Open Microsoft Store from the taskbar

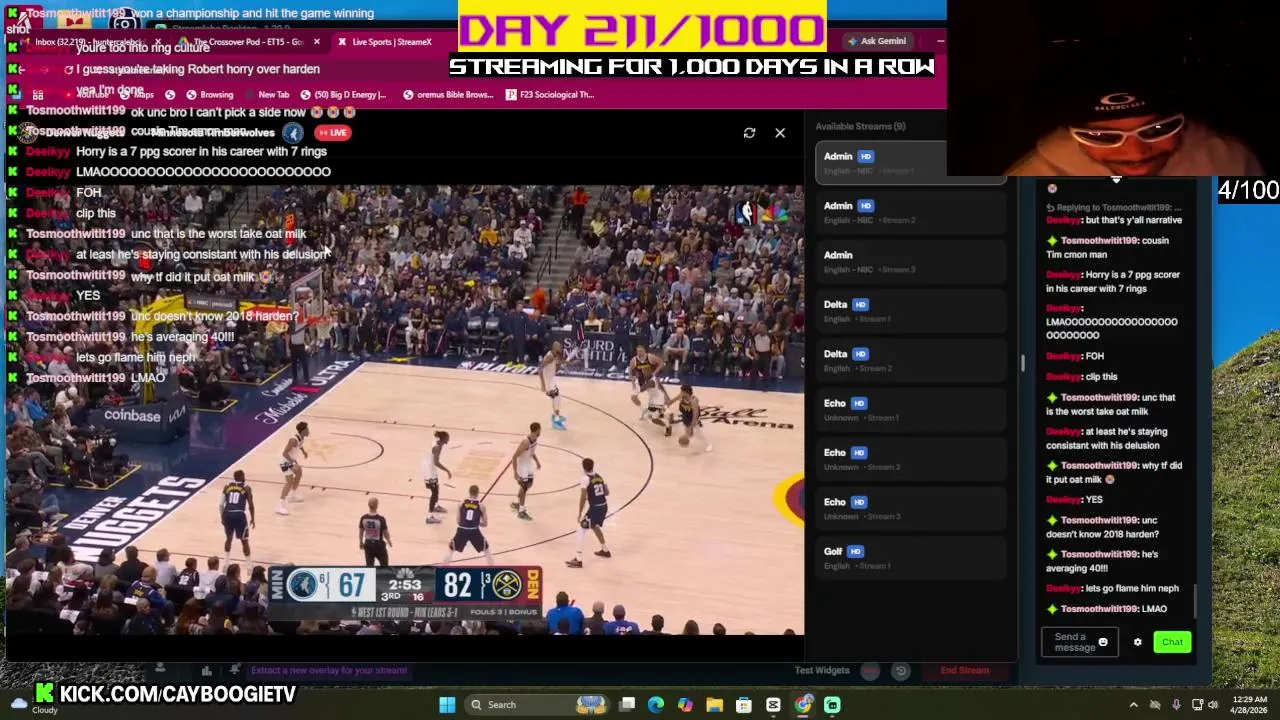pos(744,705)
